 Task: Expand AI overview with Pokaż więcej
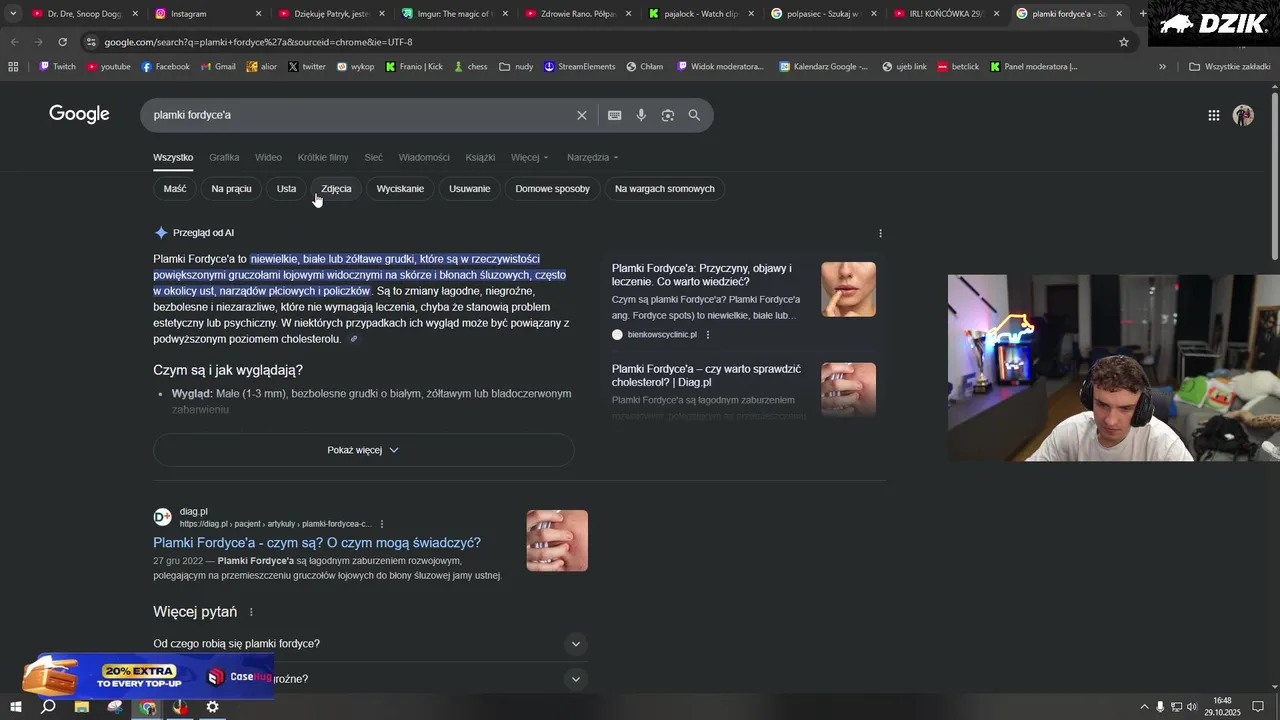363,450
